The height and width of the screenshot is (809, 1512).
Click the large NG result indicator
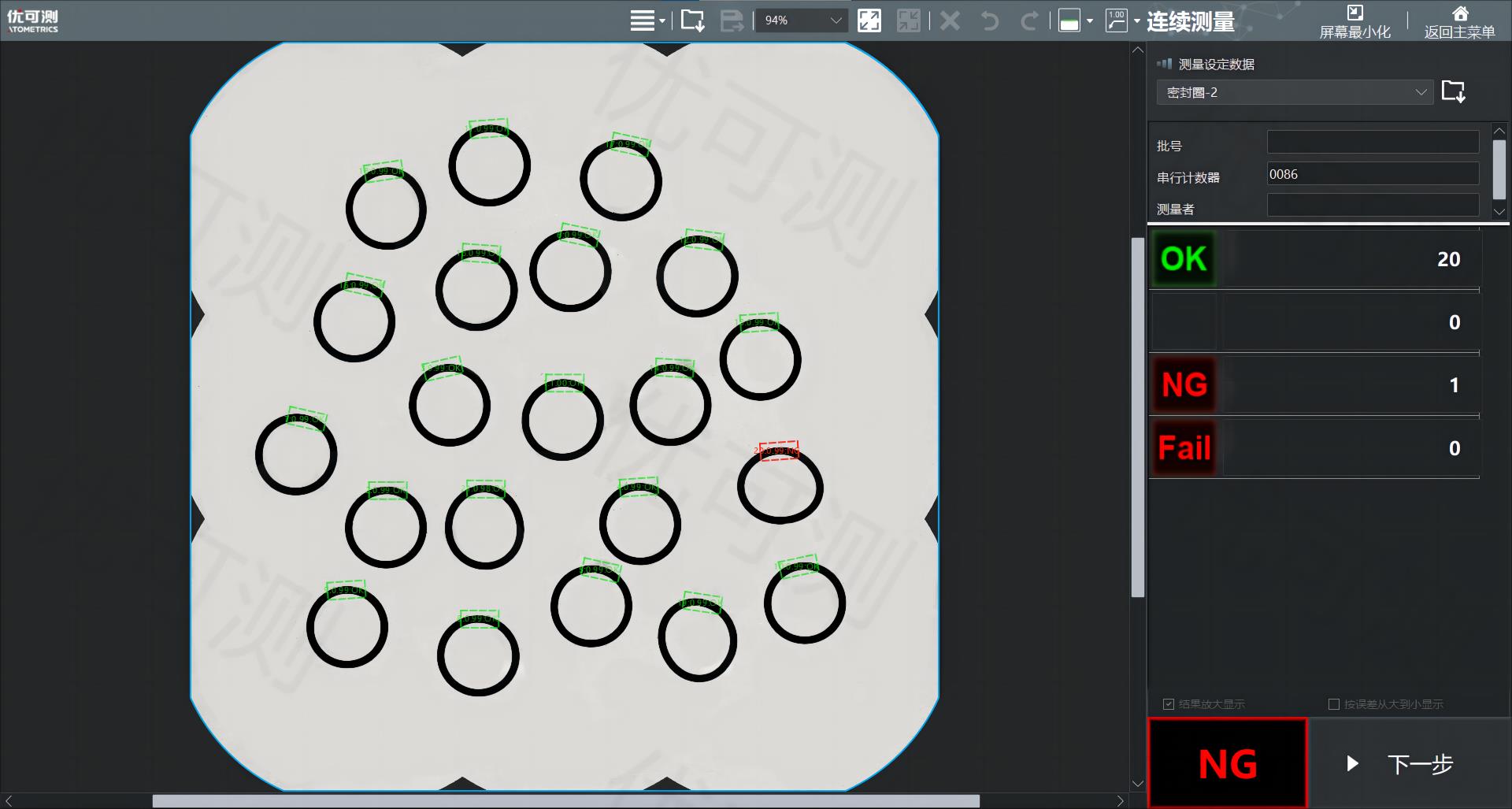click(x=1227, y=763)
